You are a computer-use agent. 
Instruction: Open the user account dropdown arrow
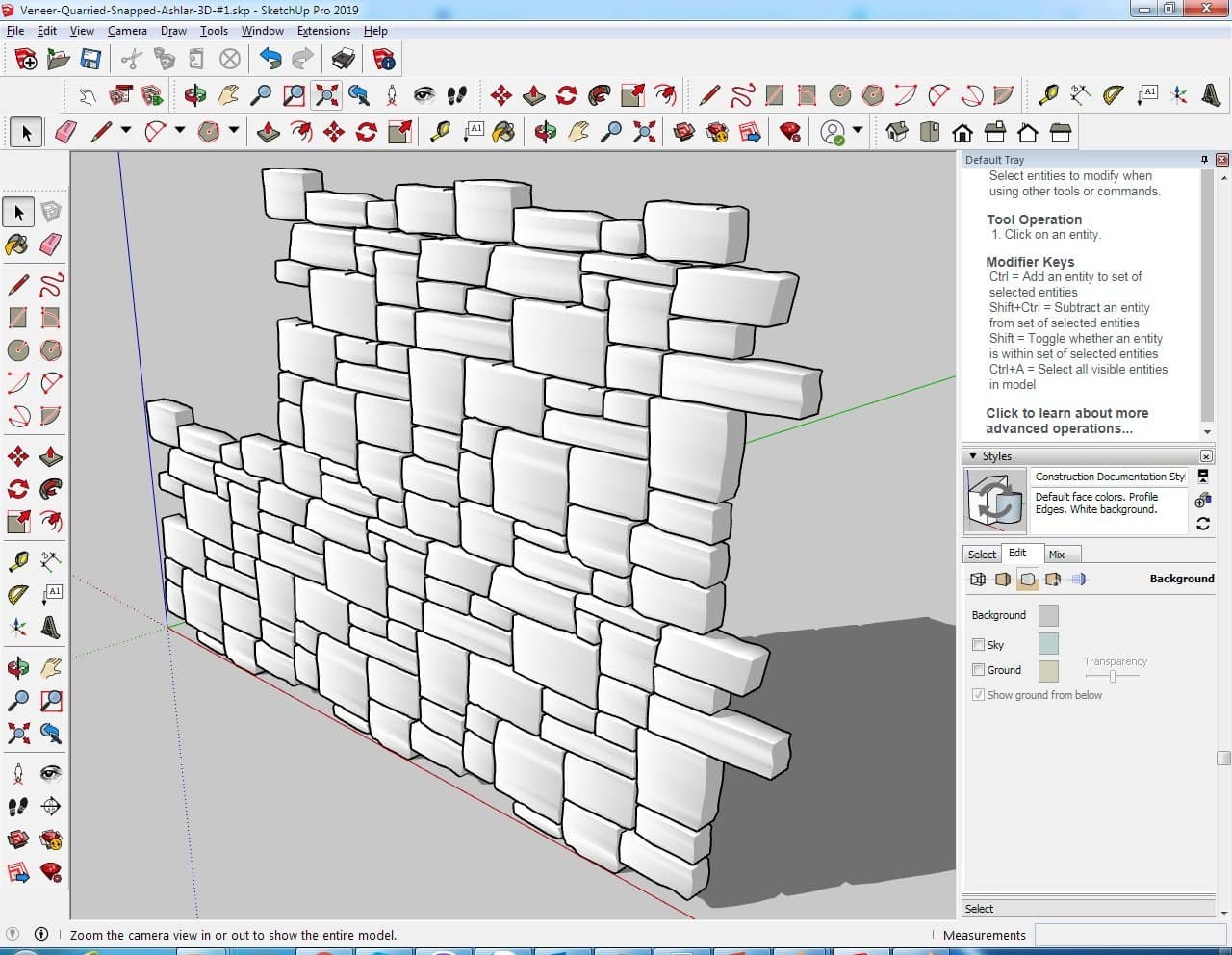click(857, 131)
